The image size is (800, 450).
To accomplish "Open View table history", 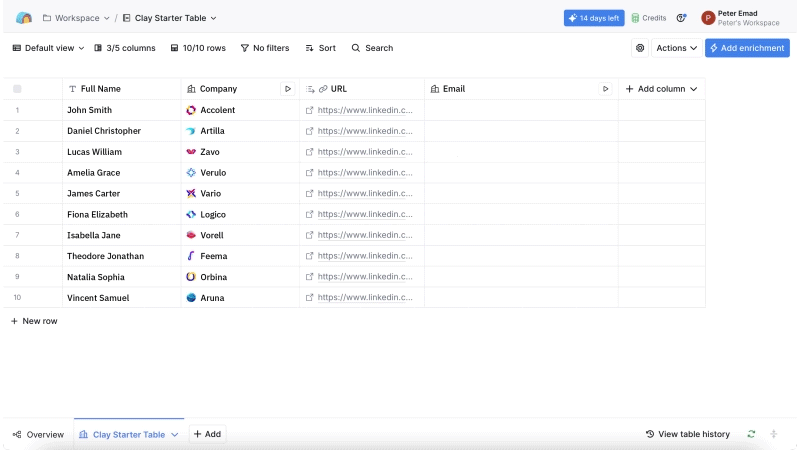I will click(688, 434).
